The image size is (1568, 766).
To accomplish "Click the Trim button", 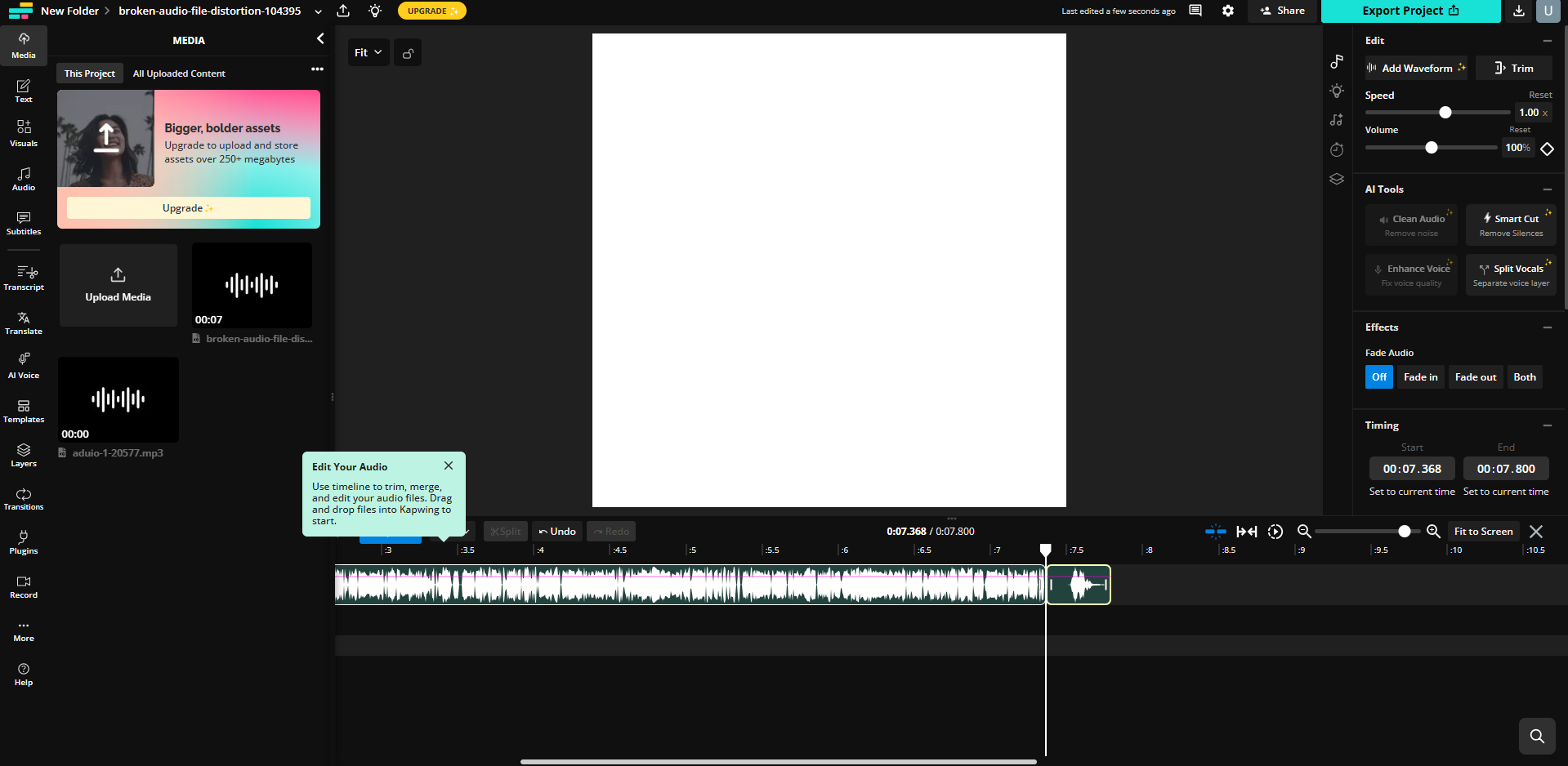I will (1514, 69).
